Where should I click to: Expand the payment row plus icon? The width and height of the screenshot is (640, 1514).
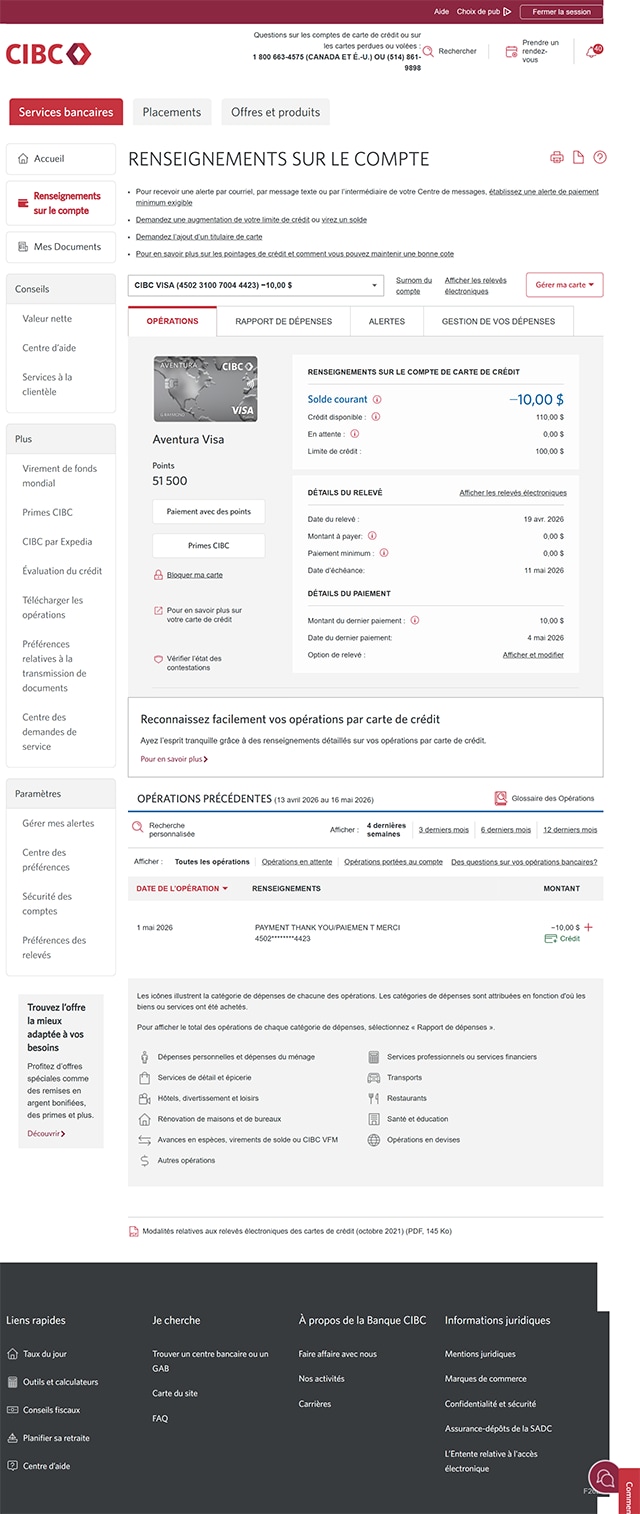(588, 928)
